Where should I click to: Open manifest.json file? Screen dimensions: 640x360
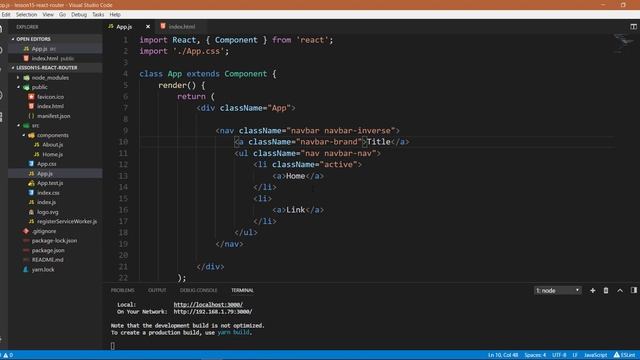click(53, 116)
